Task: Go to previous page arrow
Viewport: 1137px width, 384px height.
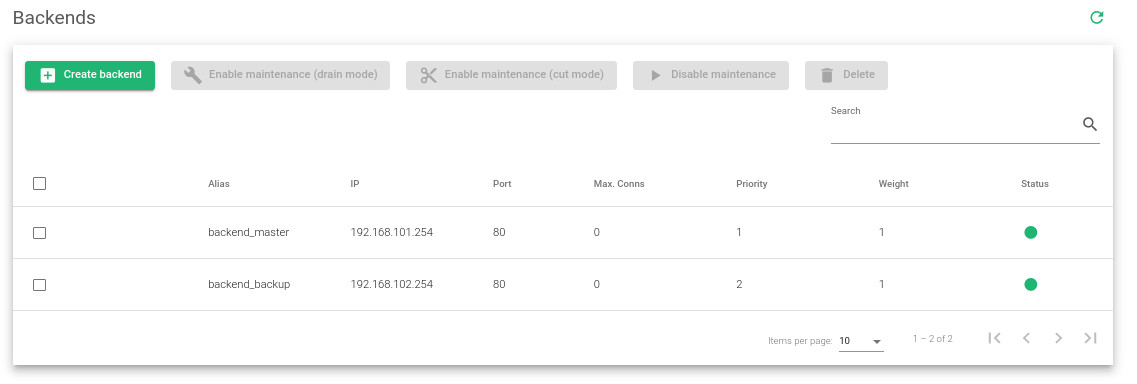Action: point(1026,338)
